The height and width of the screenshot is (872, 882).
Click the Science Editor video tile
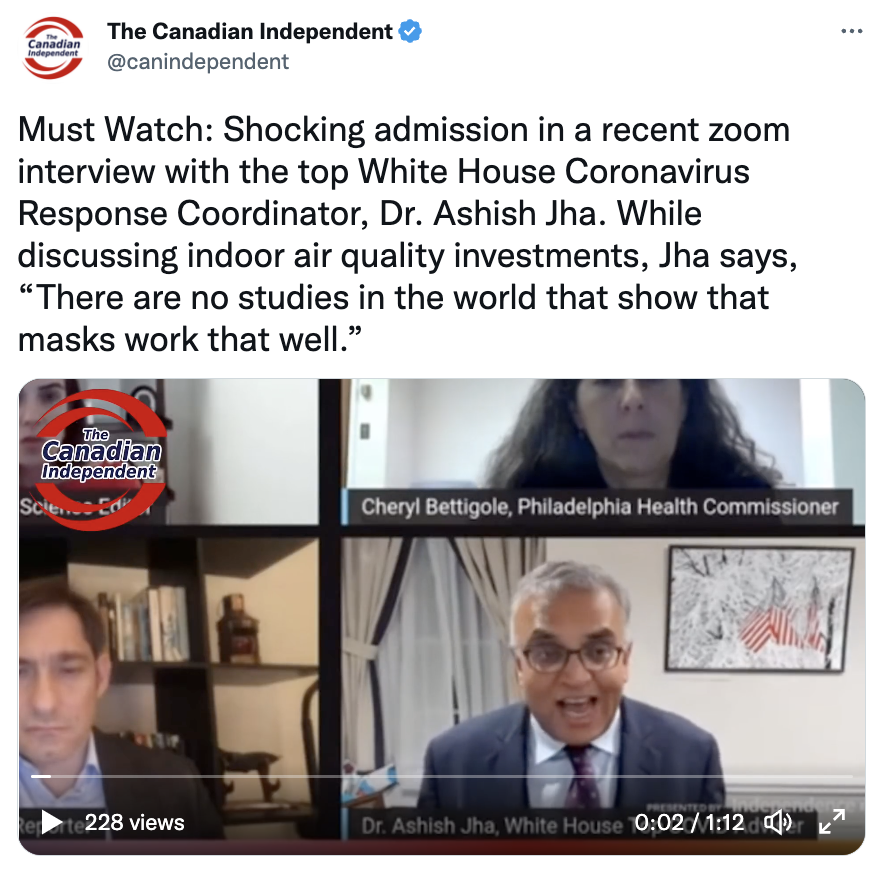(x=168, y=451)
